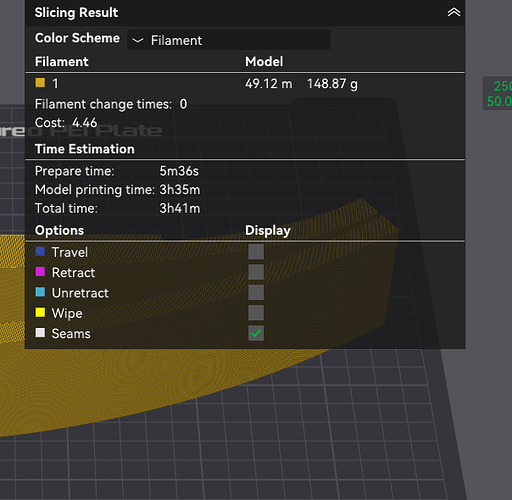Uncheck the Seams display checkbox
The width and height of the screenshot is (512, 500).
[x=256, y=333]
